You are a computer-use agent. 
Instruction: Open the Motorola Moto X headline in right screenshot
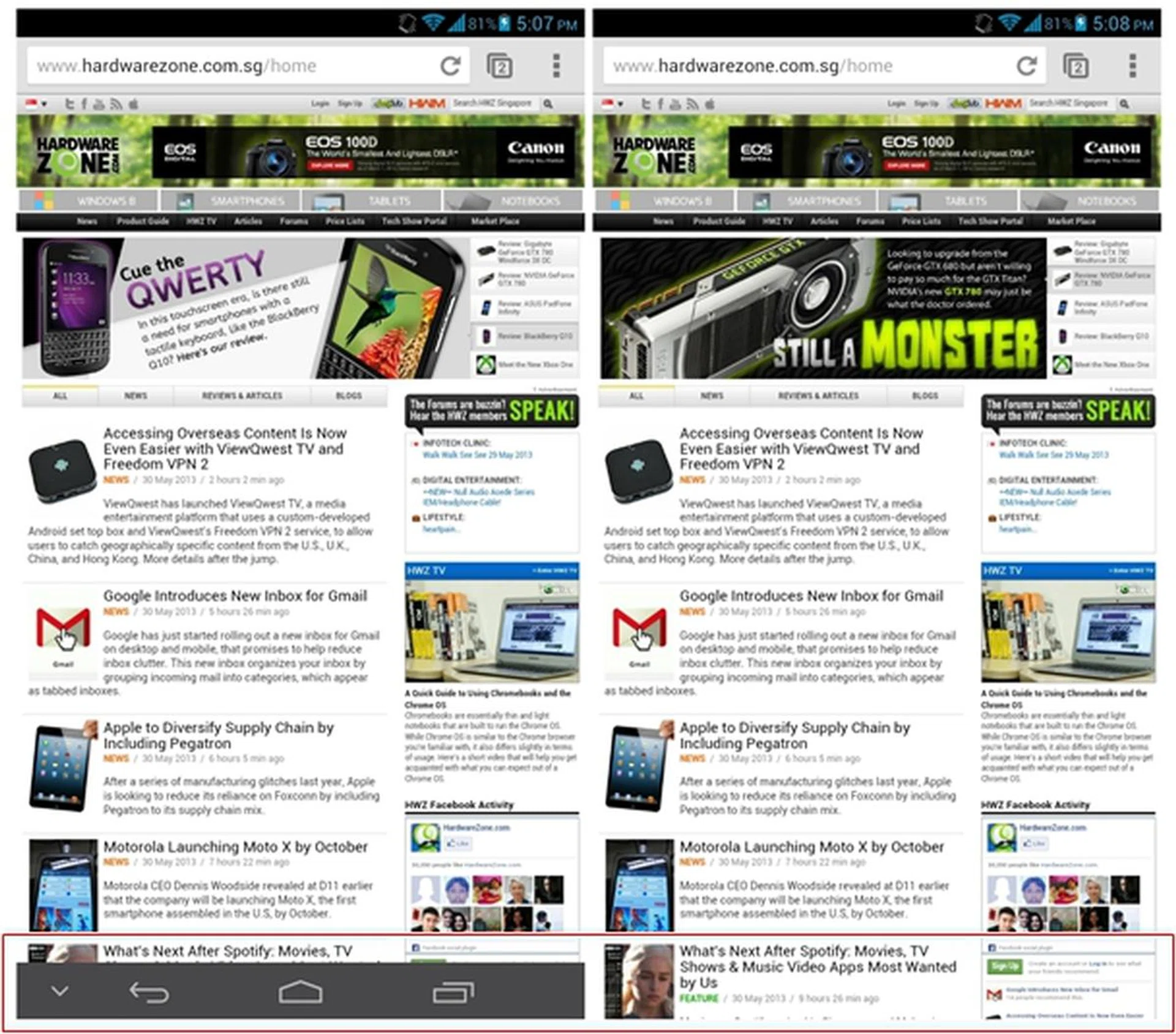coord(811,847)
